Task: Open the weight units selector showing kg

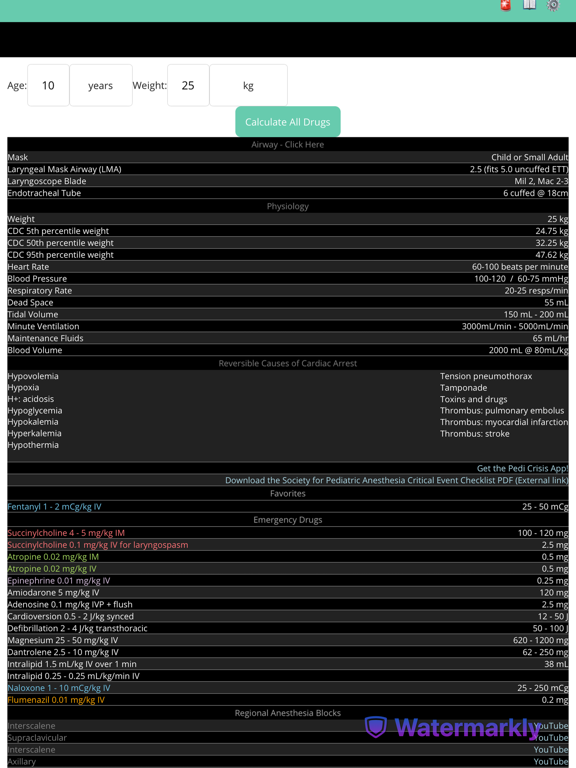Action: tap(248, 85)
